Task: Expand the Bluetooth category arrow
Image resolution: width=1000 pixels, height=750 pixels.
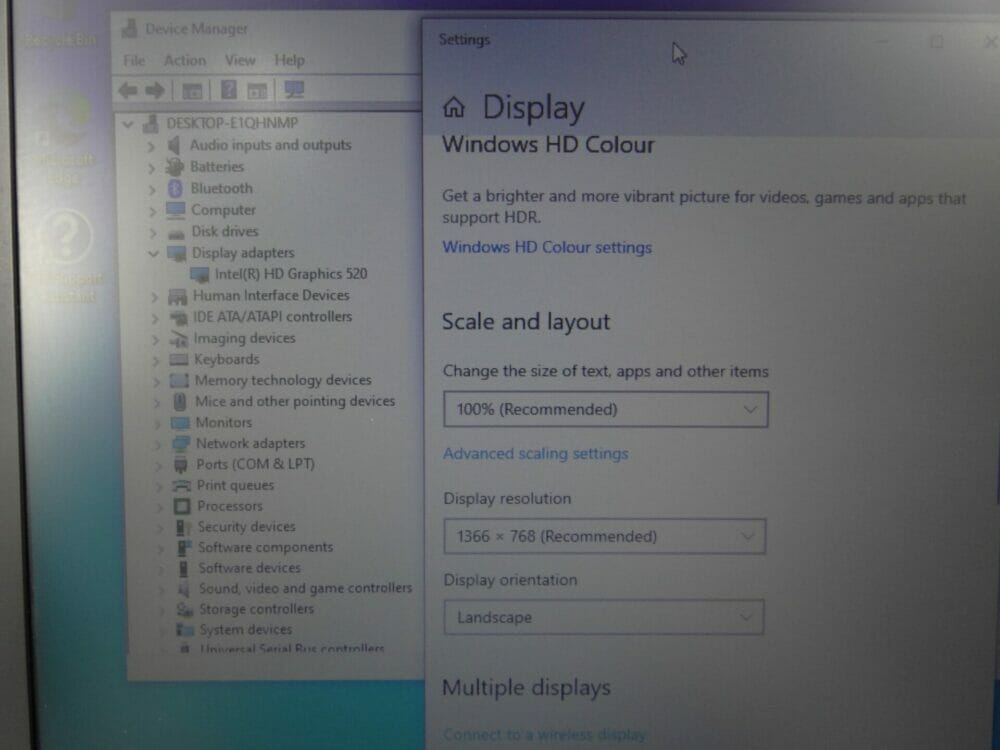Action: pyautogui.click(x=152, y=189)
